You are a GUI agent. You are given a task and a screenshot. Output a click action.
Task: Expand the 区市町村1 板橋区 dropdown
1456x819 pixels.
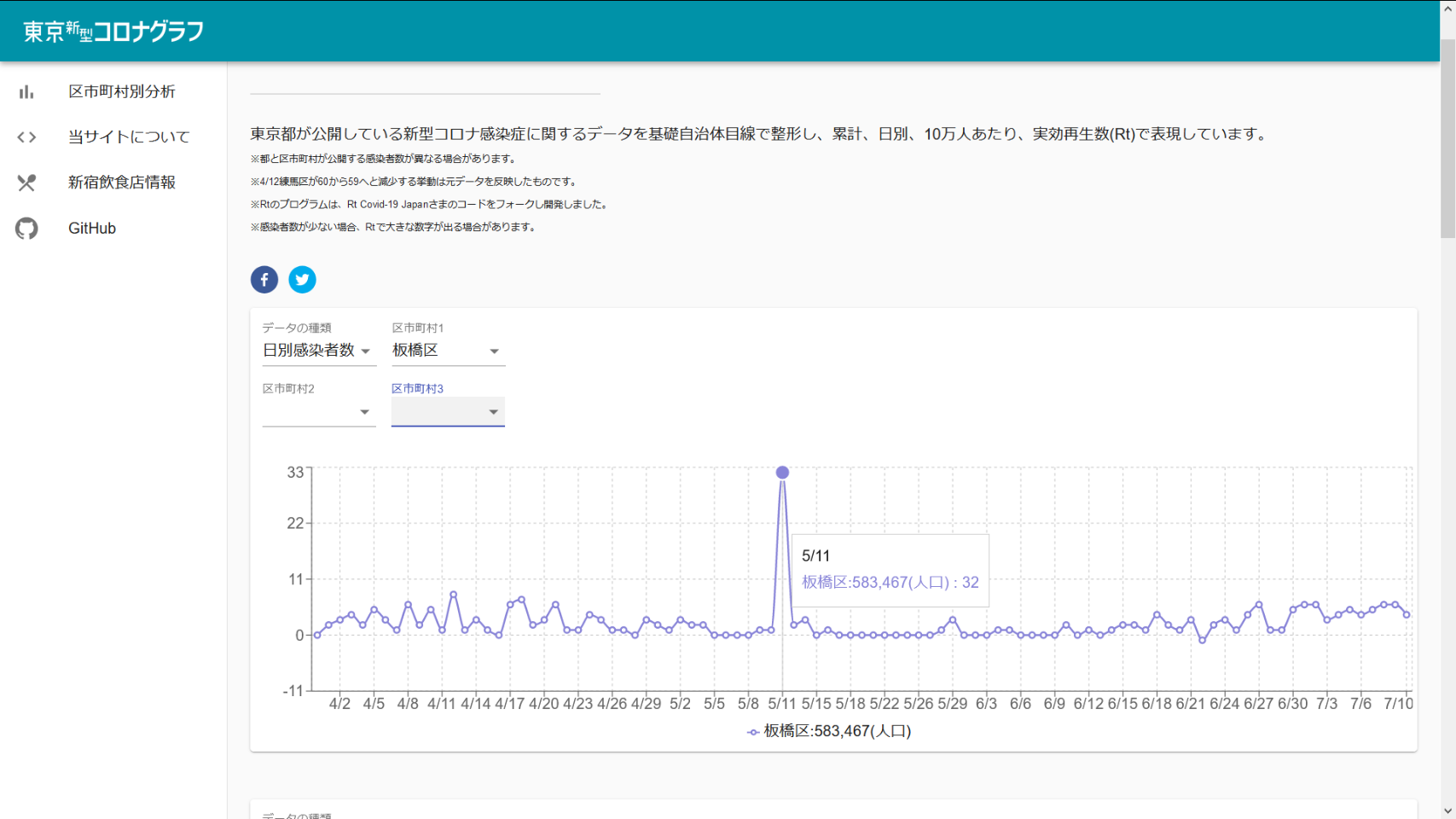coord(448,351)
